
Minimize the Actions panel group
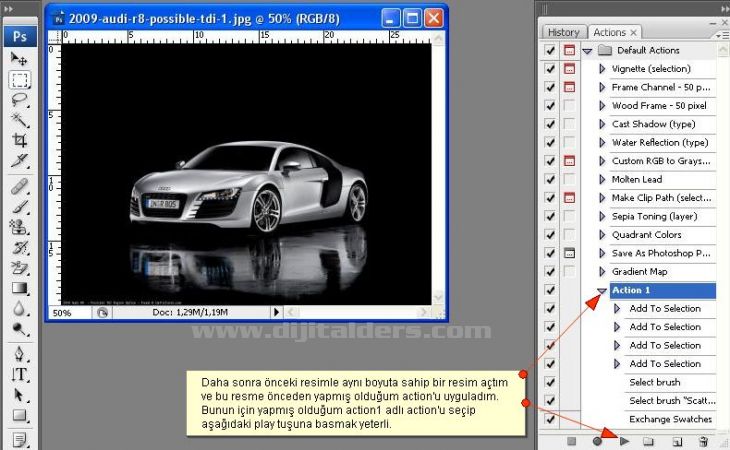pos(713,23)
